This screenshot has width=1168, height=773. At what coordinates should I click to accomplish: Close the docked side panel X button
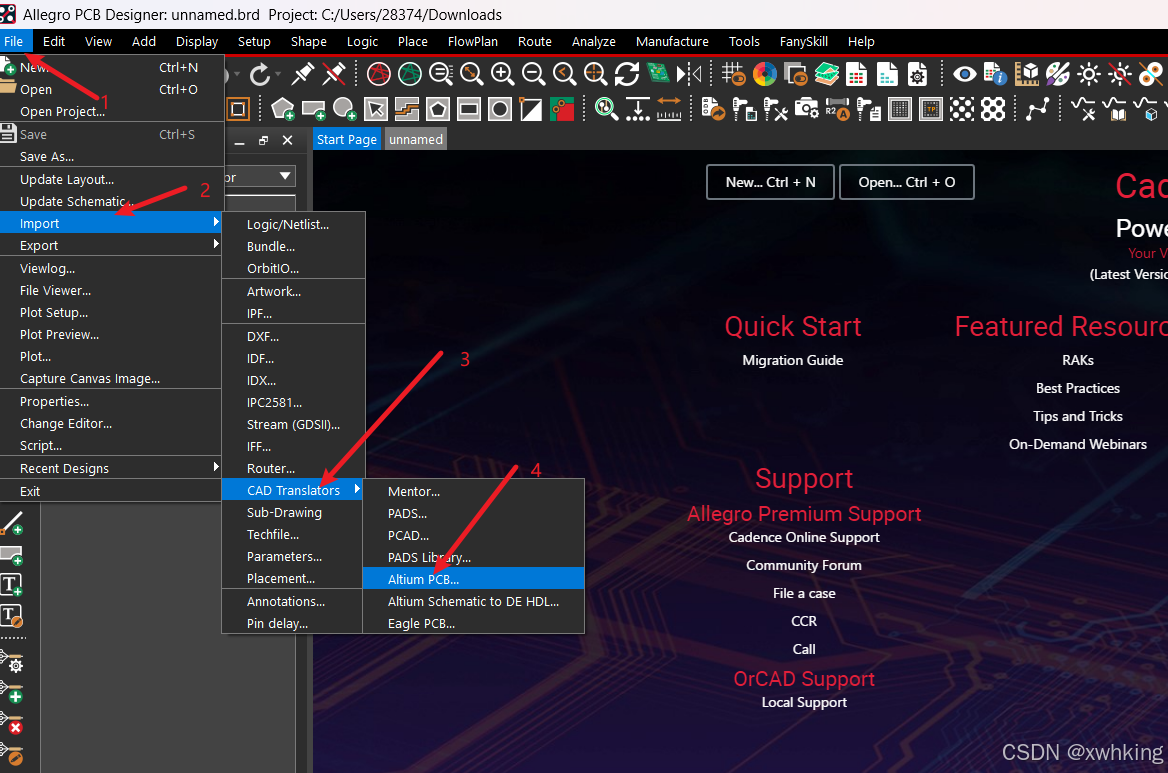tap(288, 140)
